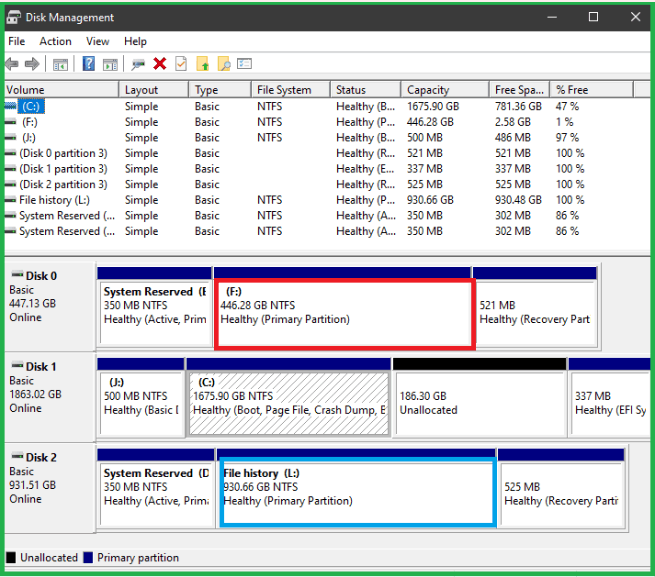Sort by the File System column header
The width and height of the screenshot is (655, 577).
(291, 90)
